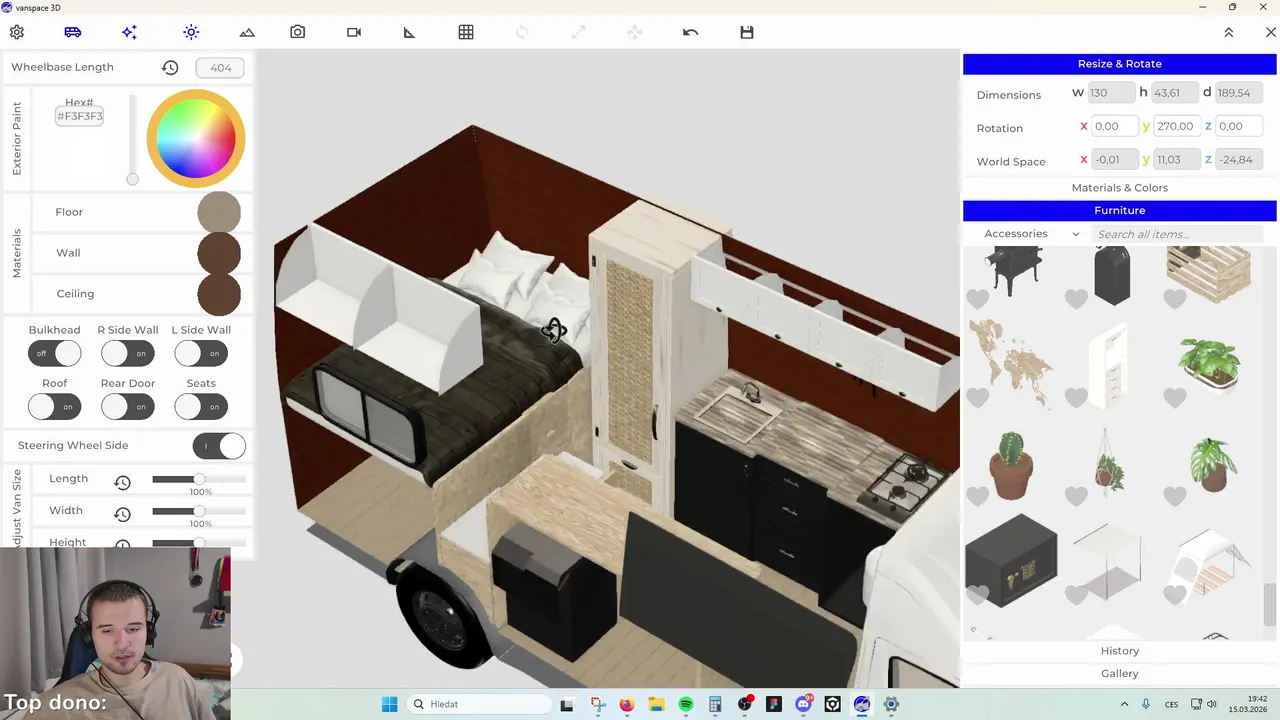The width and height of the screenshot is (1280, 720).
Task: Click the Search all items field
Action: [1177, 234]
